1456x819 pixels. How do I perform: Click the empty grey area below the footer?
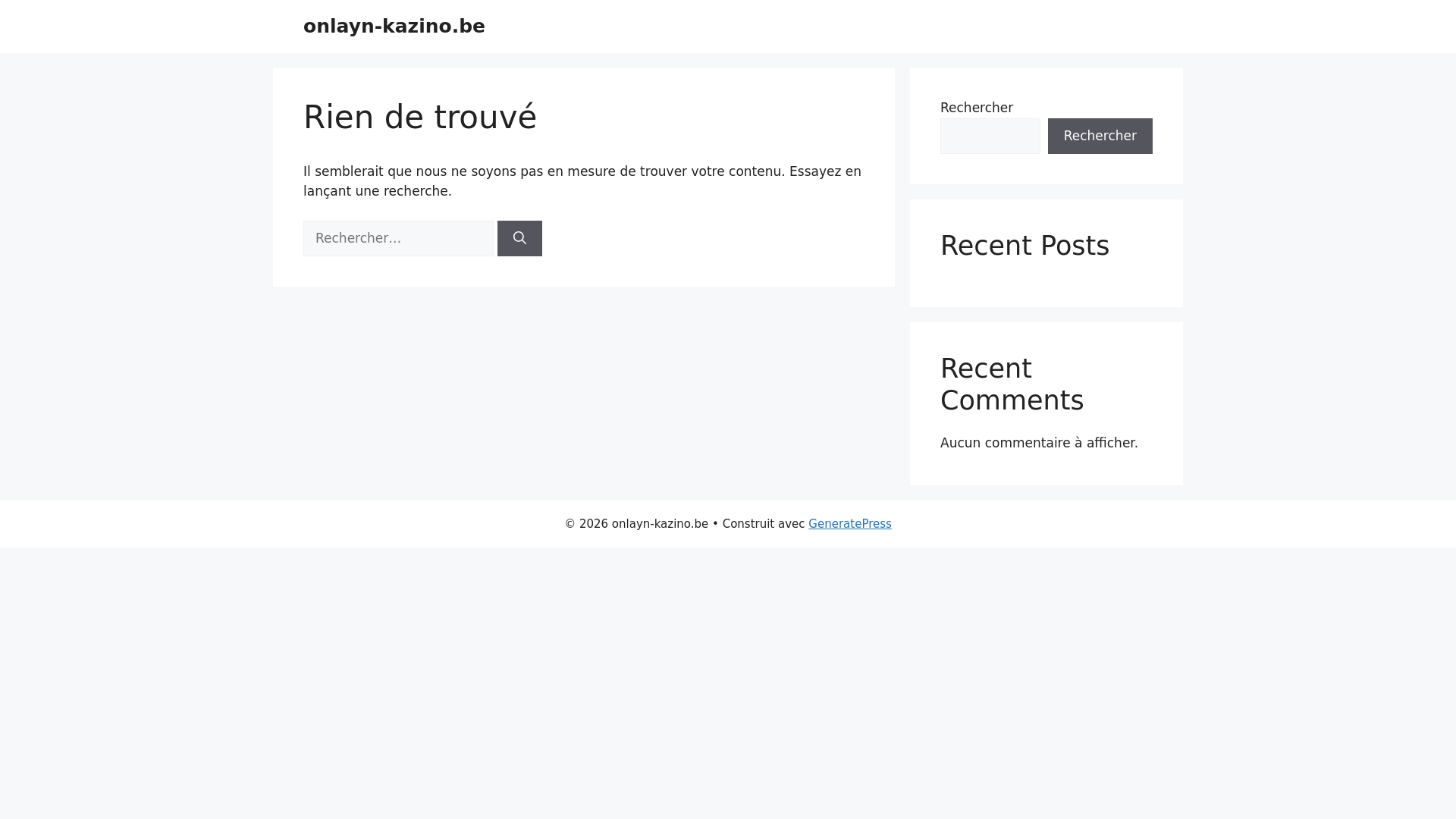(x=728, y=682)
